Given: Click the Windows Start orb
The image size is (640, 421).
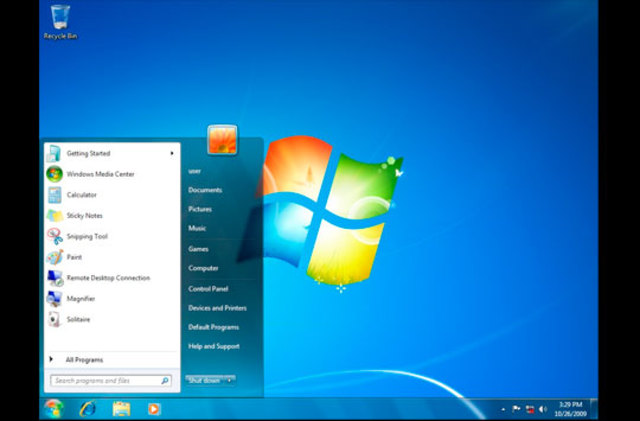Looking at the screenshot, I should pyautogui.click(x=54, y=408).
